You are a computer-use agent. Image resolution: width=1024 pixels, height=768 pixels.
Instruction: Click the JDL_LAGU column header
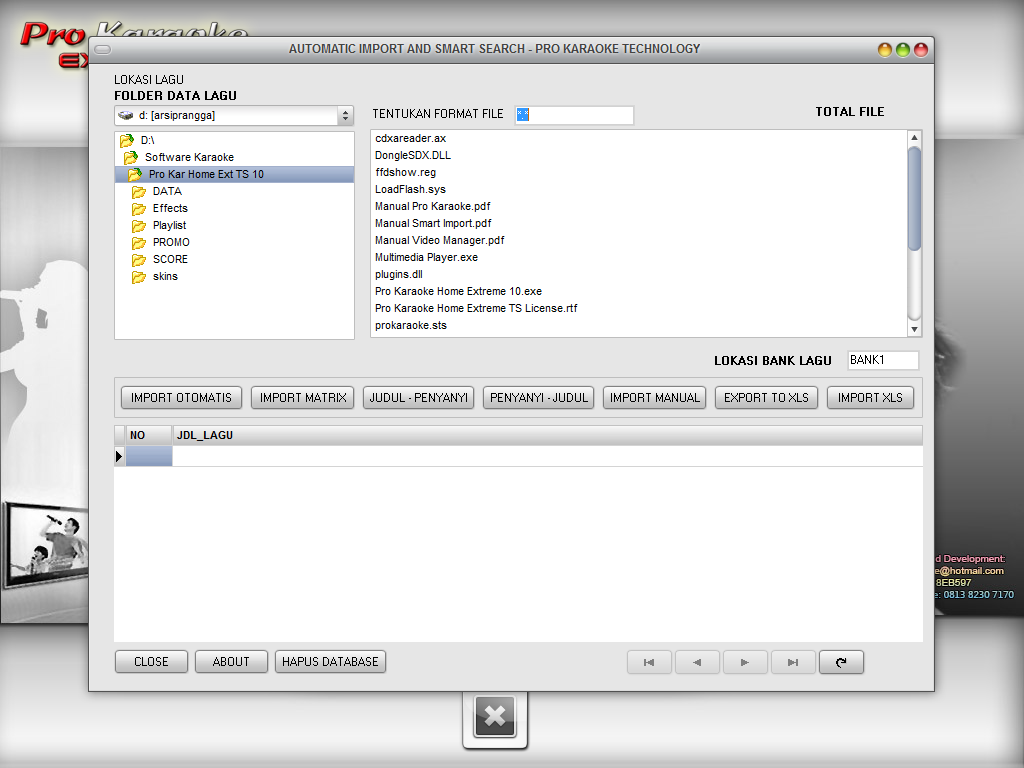[x=547, y=435]
